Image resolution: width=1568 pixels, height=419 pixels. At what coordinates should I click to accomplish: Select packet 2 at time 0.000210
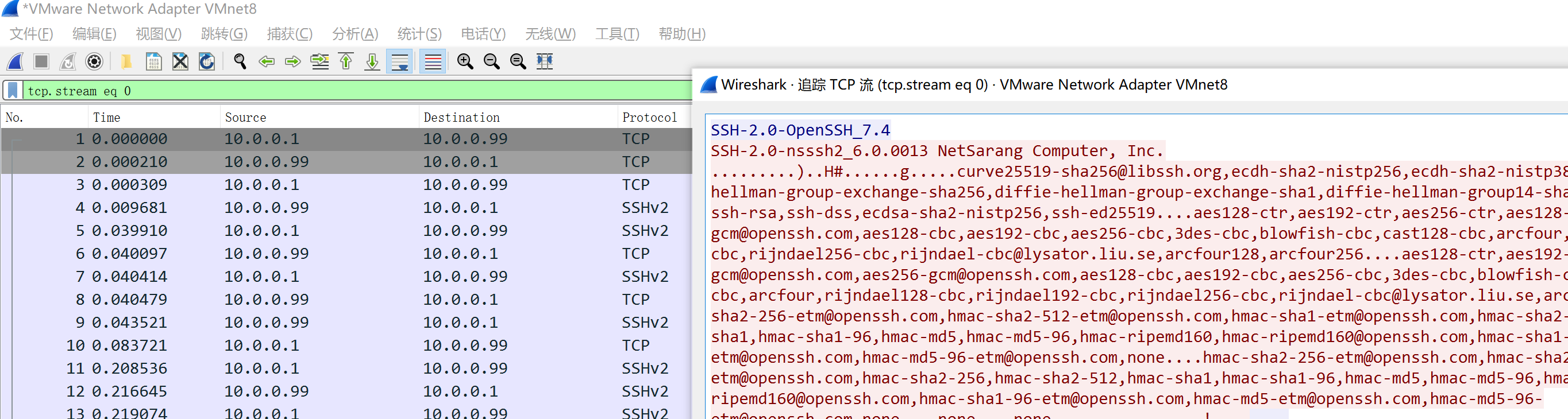point(346,162)
